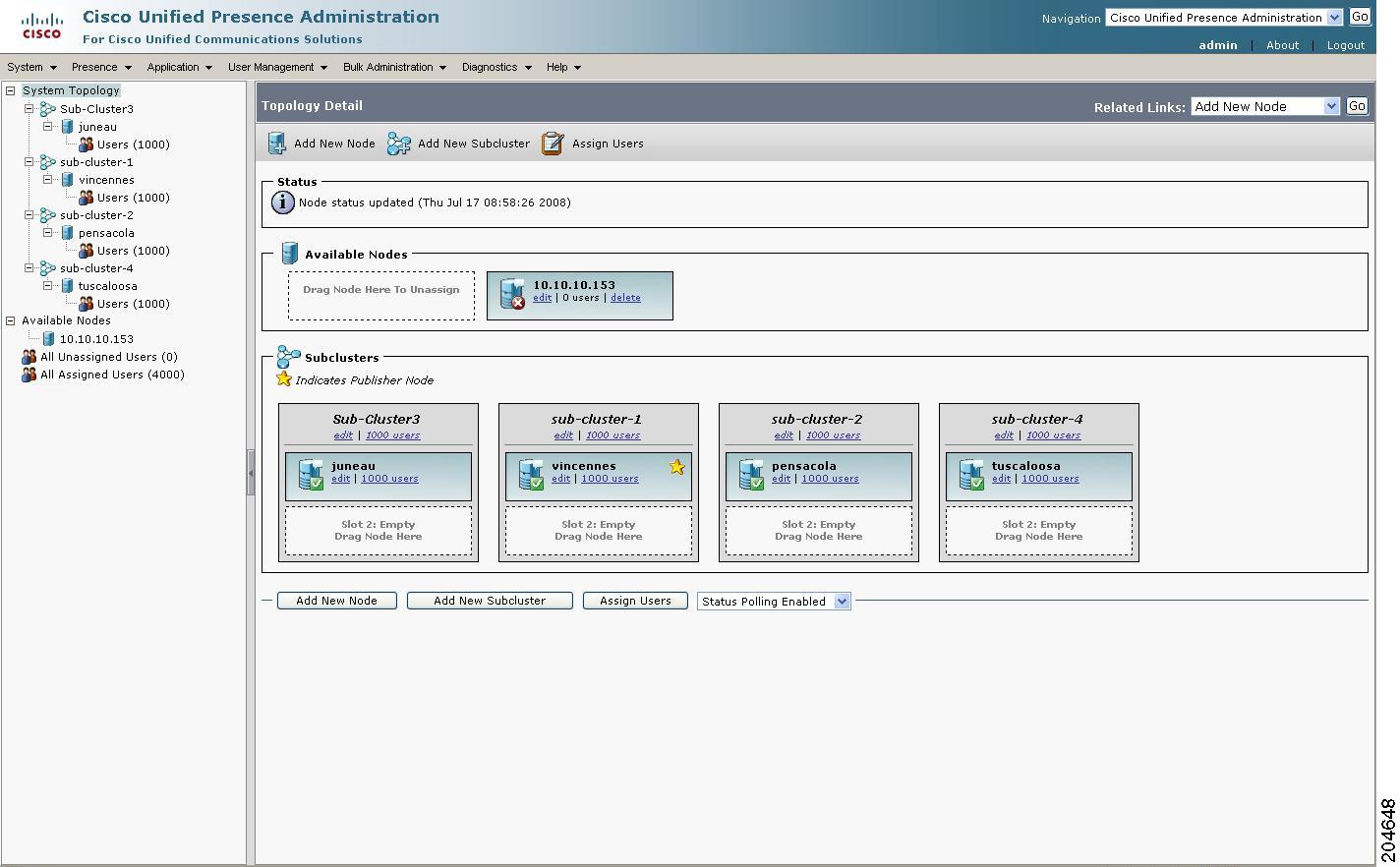Select Users (1000) under pensacola in tree
This screenshot has height=867, width=1400.
[x=133, y=251]
